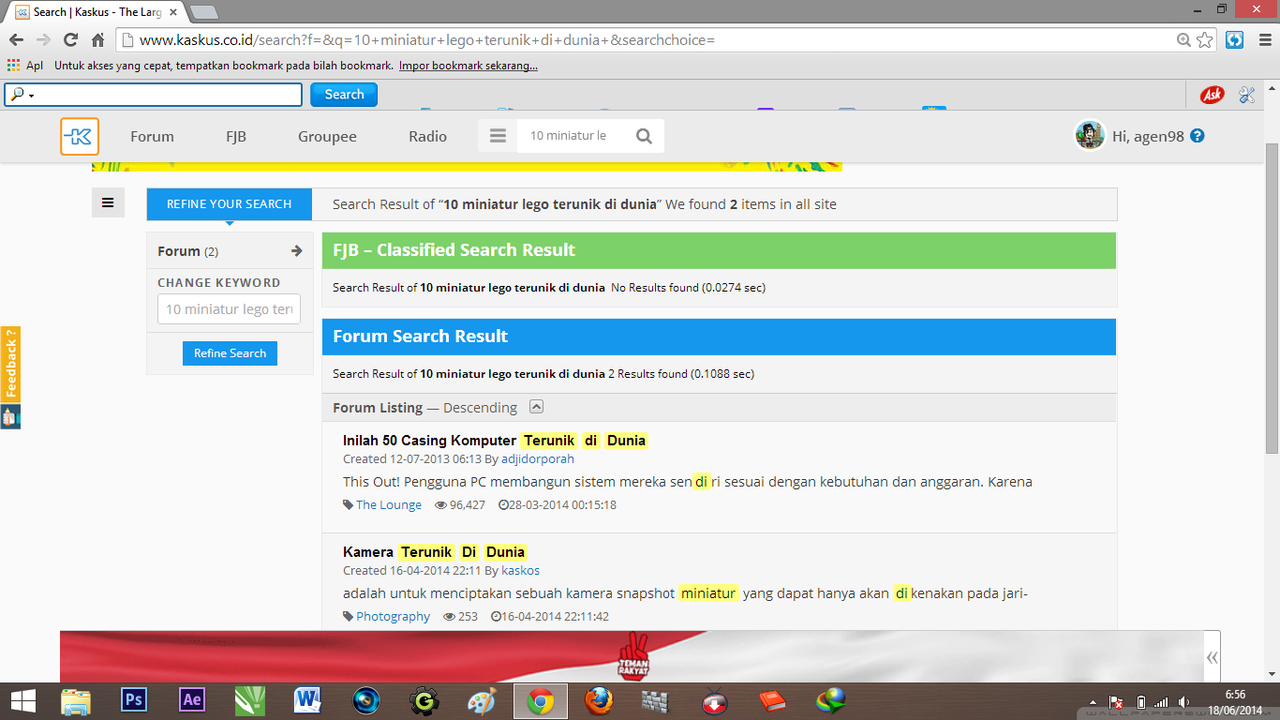Open the Radio menu item
Image resolution: width=1280 pixels, height=720 pixels.
(x=428, y=136)
